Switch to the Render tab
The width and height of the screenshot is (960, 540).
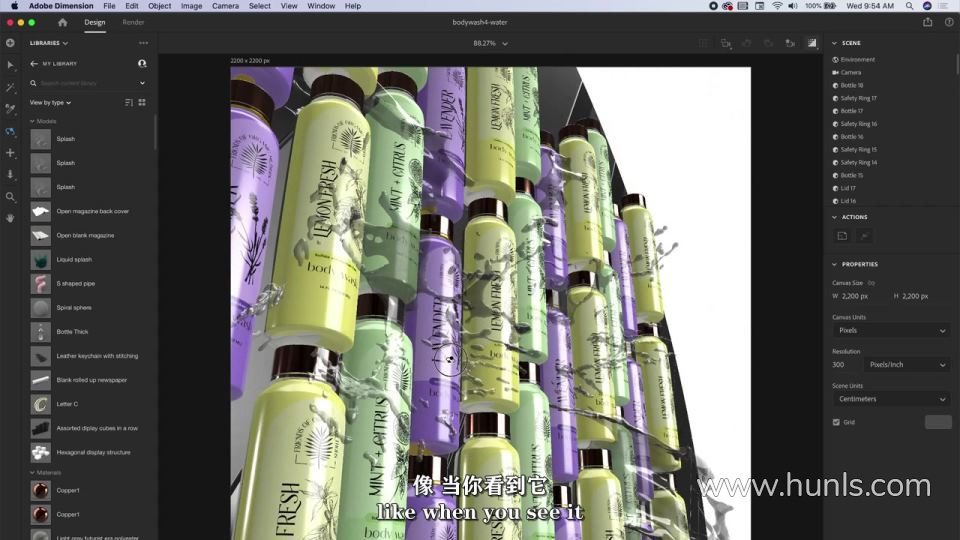pyautogui.click(x=133, y=23)
